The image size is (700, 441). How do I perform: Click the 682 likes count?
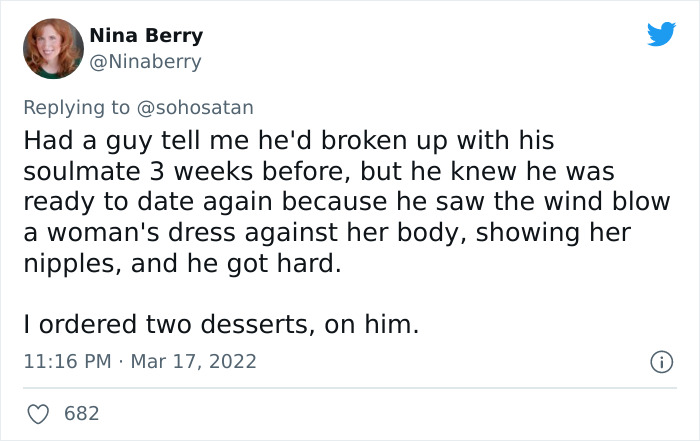pos(81,413)
